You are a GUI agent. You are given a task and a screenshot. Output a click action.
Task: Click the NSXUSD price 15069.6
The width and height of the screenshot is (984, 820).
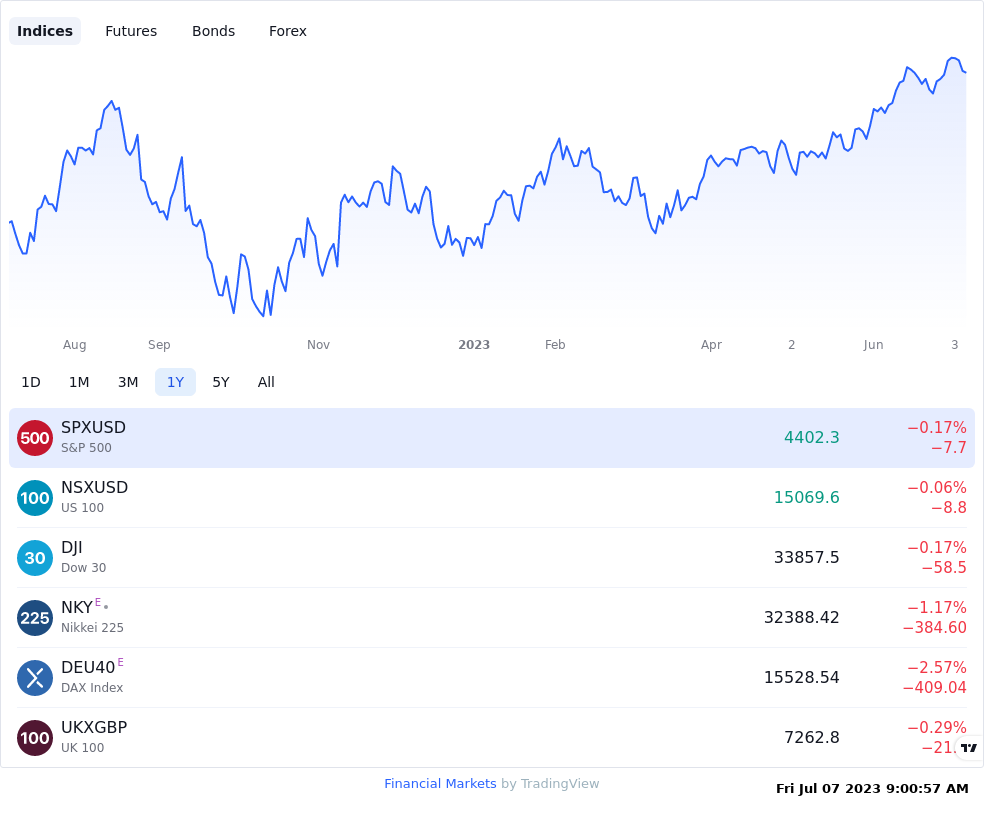click(x=806, y=498)
